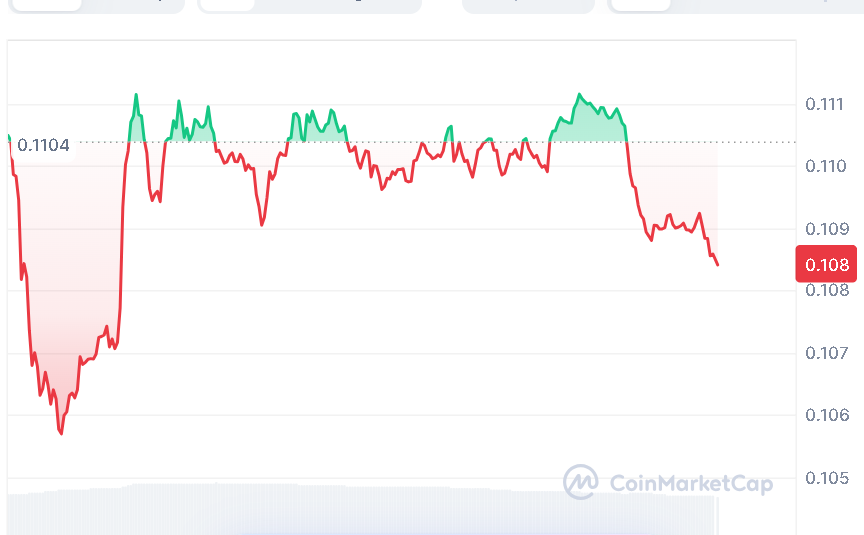
Task: Click the CoinMarketCap watermark text
Action: click(x=690, y=484)
